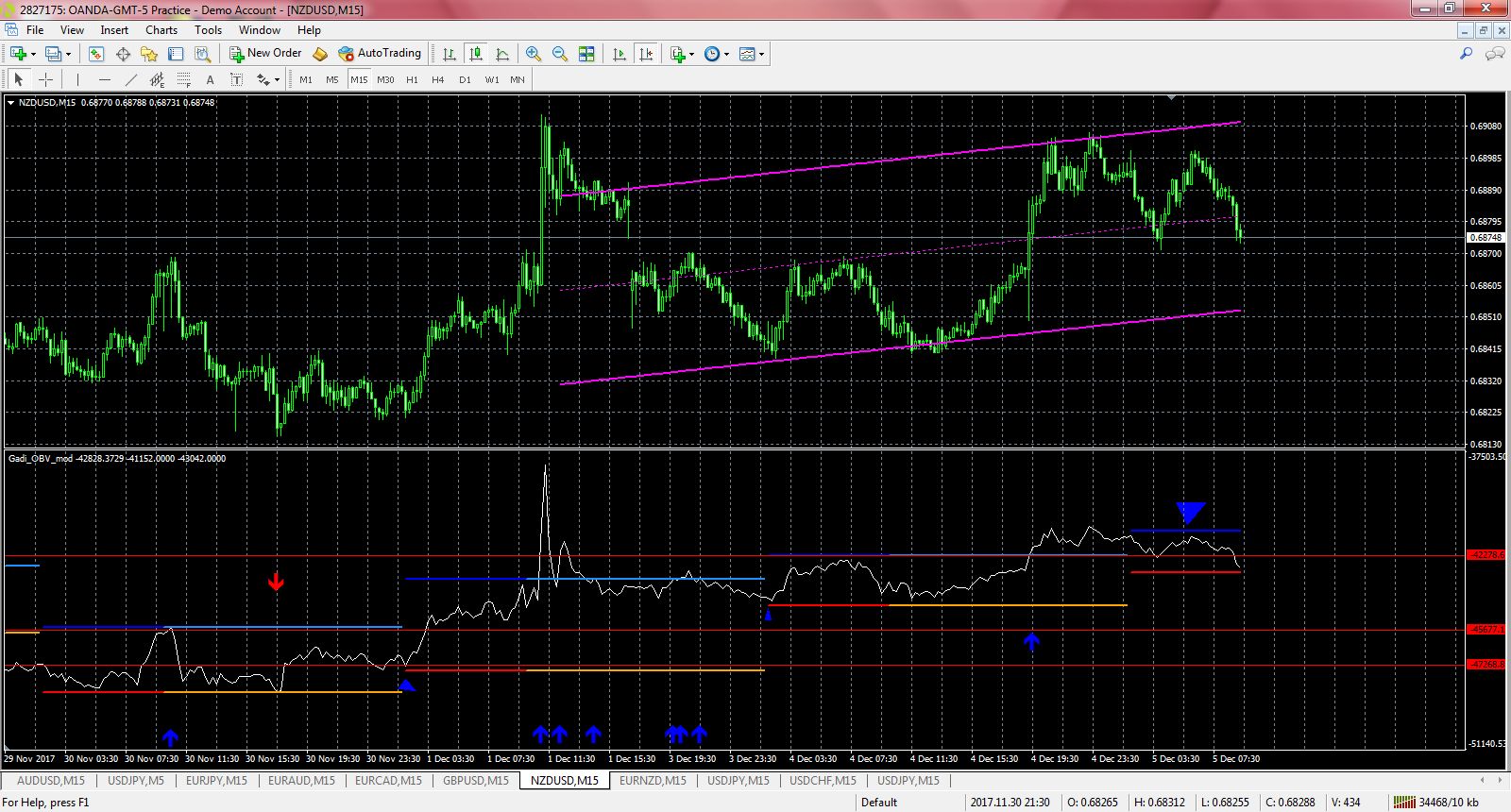Screen dimensions: 1511x812
Task: Switch to bar chart icon
Action: pos(450,54)
